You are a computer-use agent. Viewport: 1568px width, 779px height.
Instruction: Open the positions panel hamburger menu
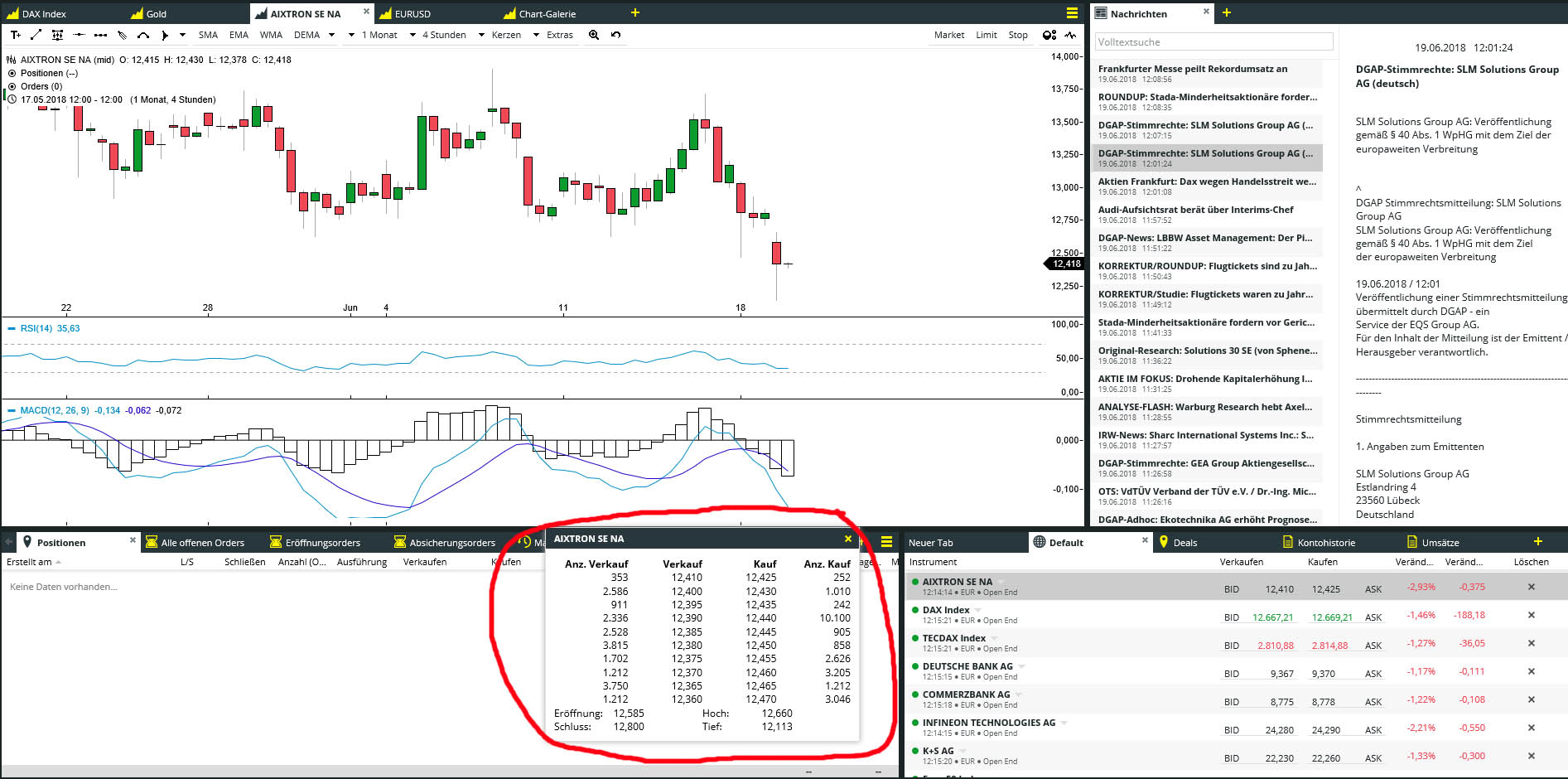pyautogui.click(x=886, y=542)
